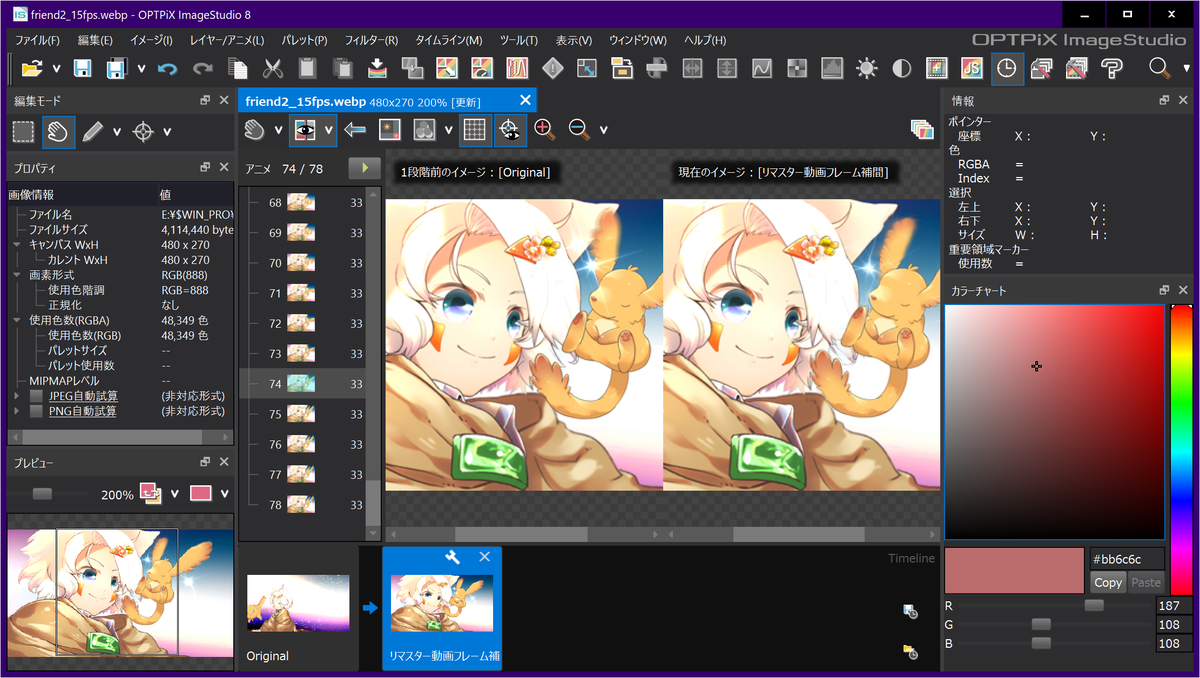Select the Original timeline thumbnail
The height and width of the screenshot is (678, 1200).
click(x=298, y=603)
